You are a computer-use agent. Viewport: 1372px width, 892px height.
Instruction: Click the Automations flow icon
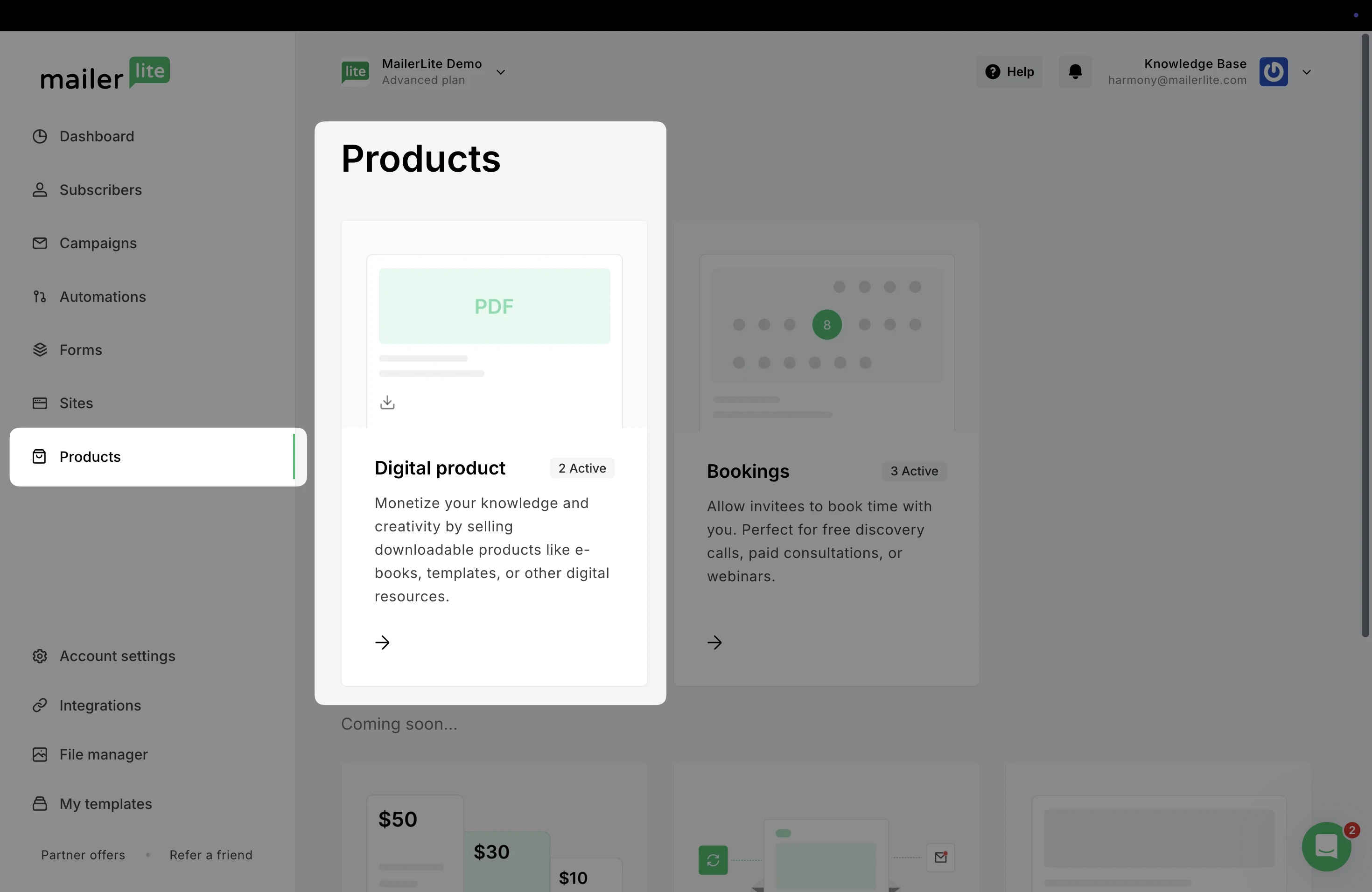pyautogui.click(x=39, y=297)
